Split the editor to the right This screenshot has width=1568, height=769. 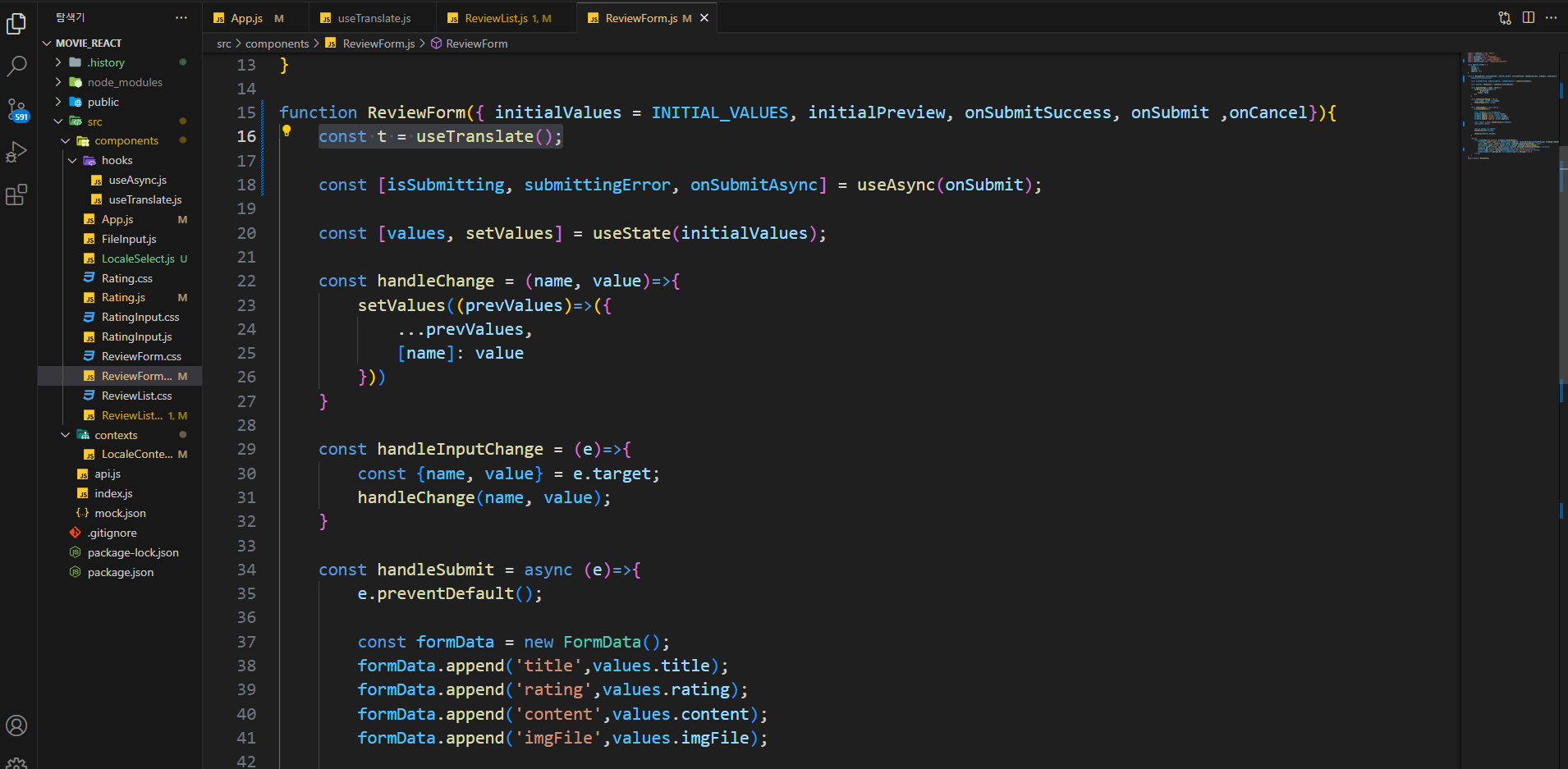(x=1529, y=18)
